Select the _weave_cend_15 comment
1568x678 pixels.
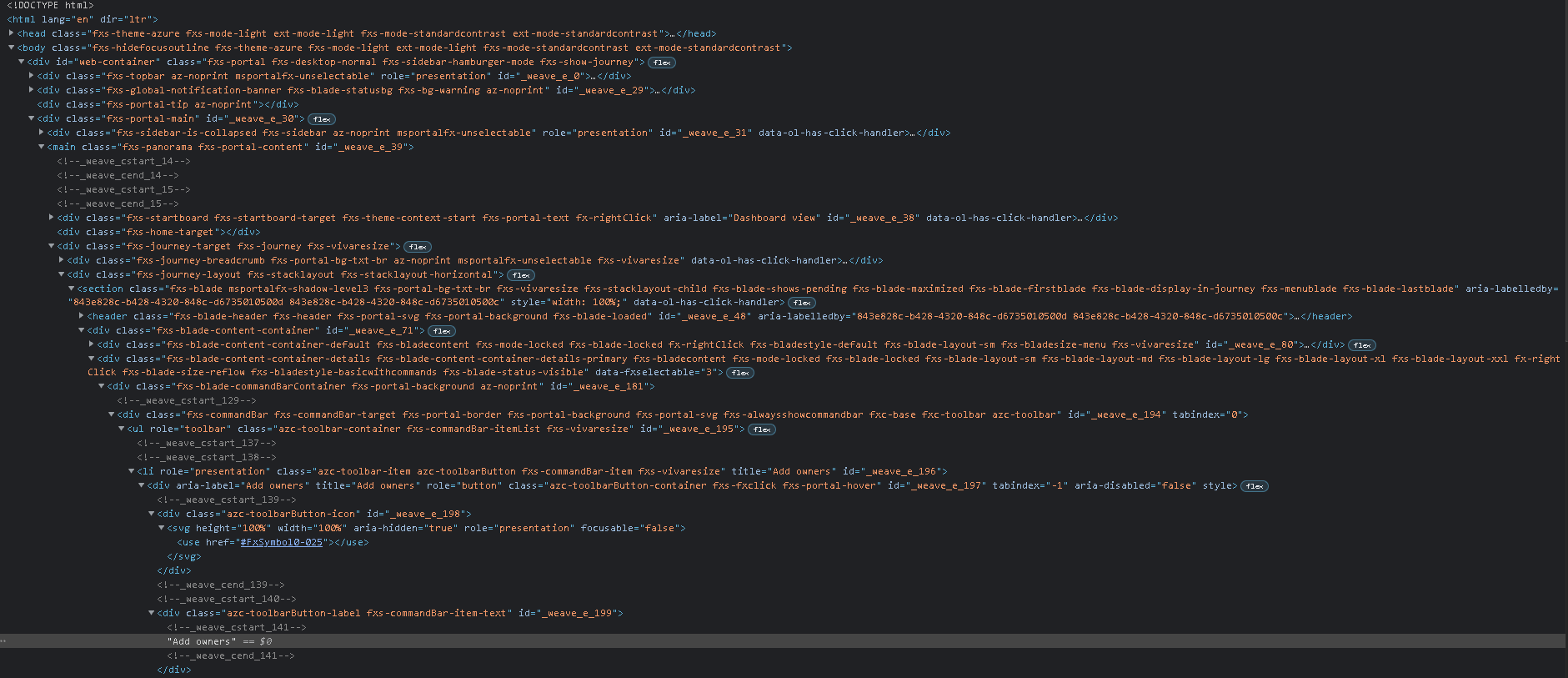[118, 203]
